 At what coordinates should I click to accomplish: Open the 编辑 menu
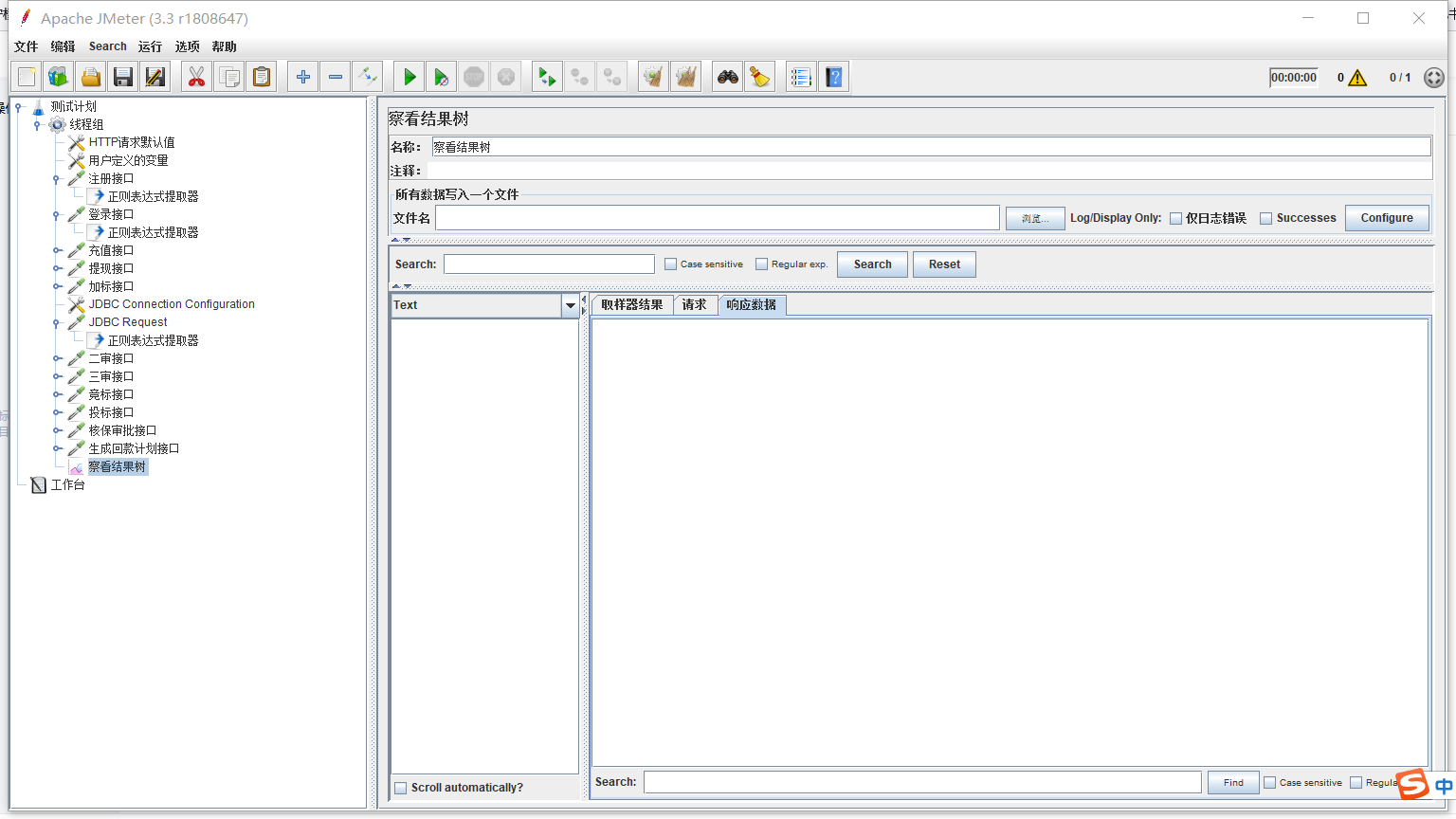coord(63,46)
